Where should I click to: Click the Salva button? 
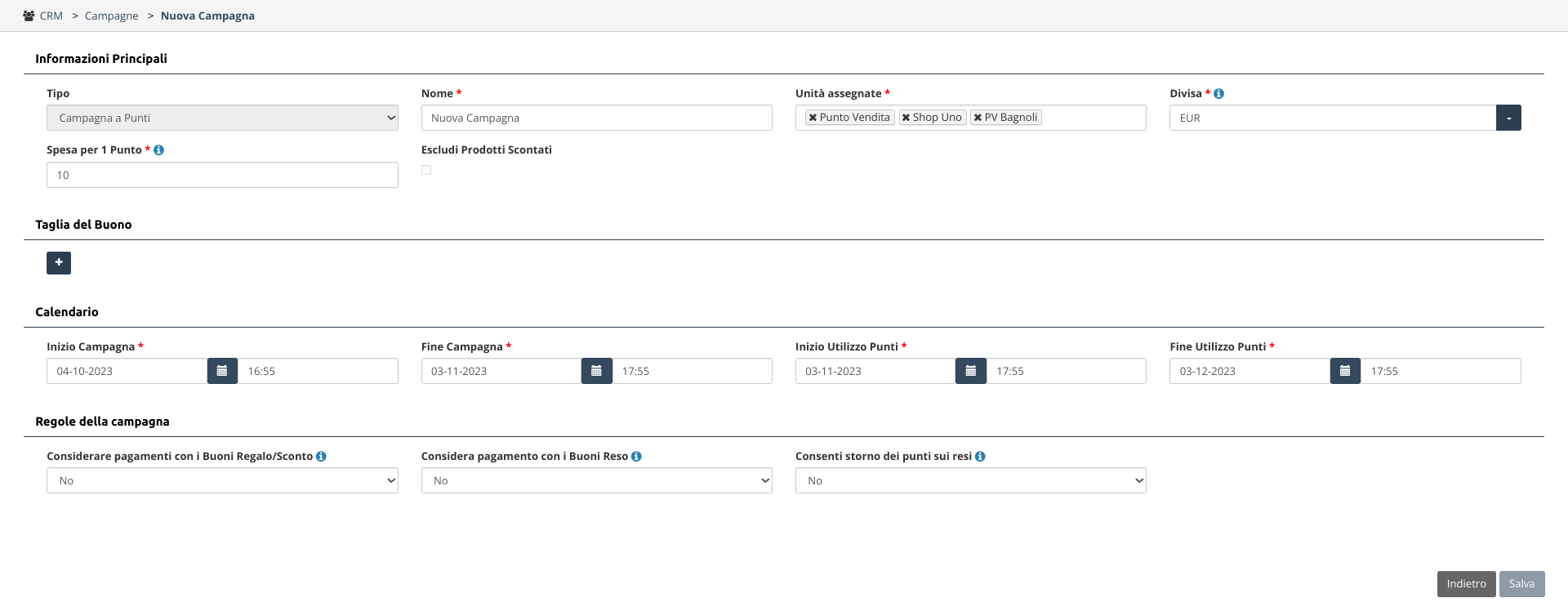(x=1521, y=584)
